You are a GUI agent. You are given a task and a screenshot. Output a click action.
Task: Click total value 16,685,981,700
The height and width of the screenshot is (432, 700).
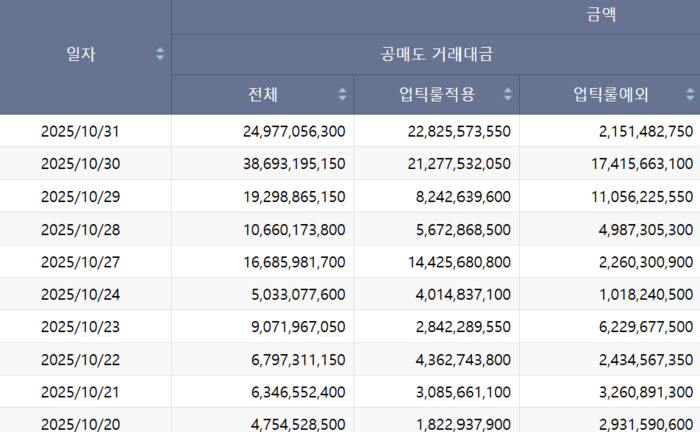(x=294, y=262)
